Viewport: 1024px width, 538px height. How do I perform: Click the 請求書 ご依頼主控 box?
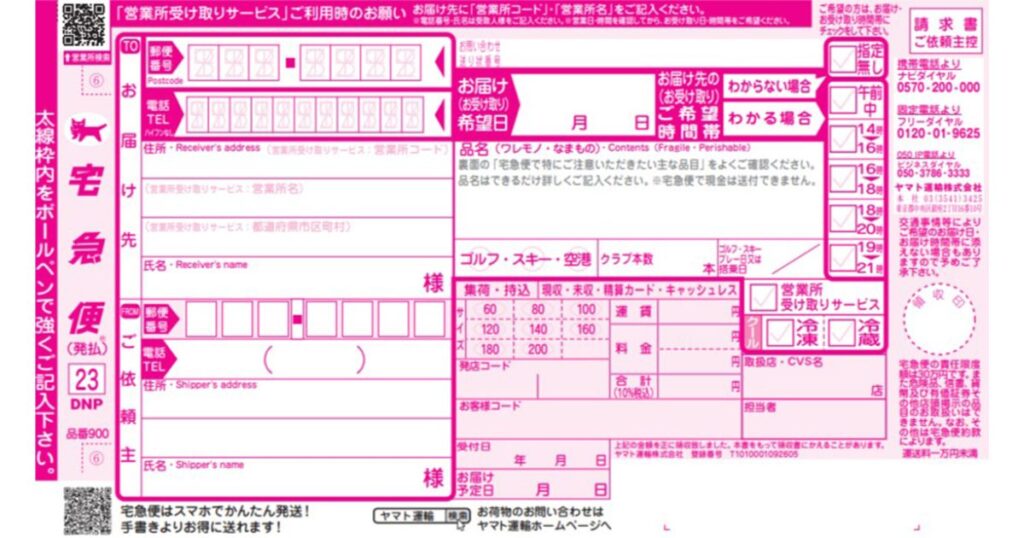point(945,33)
